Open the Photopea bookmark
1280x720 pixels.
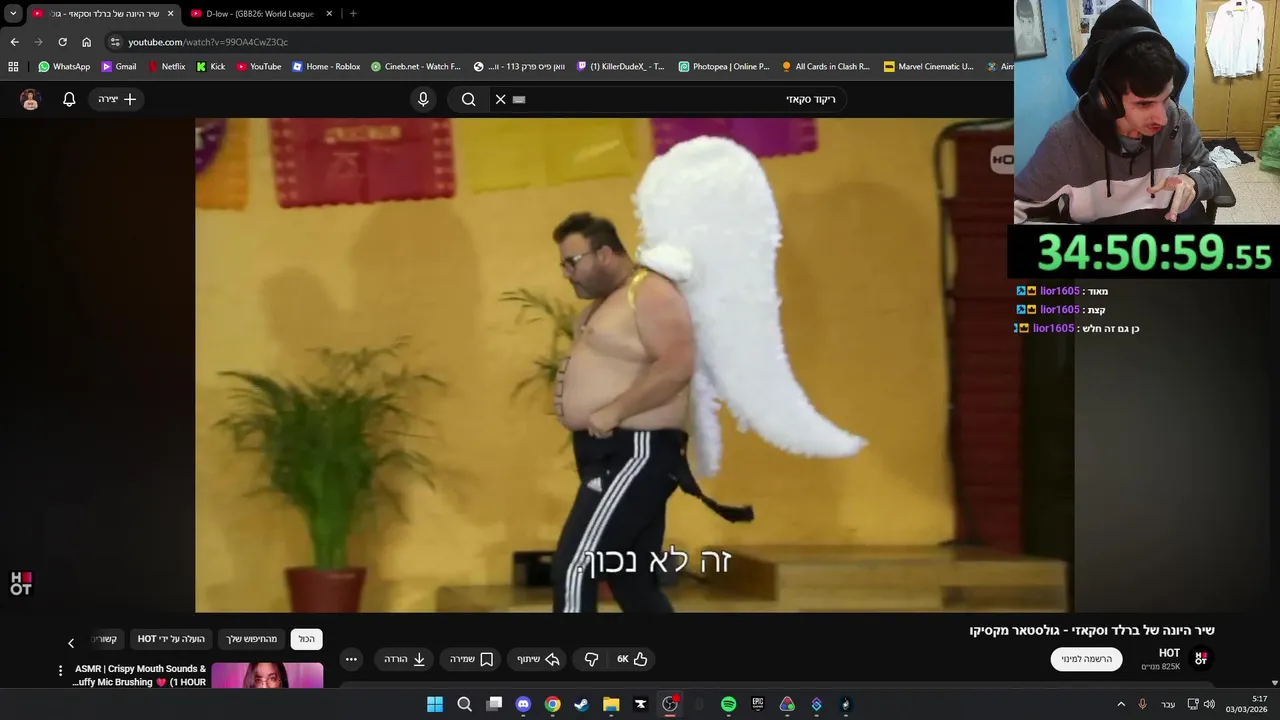[x=724, y=67]
